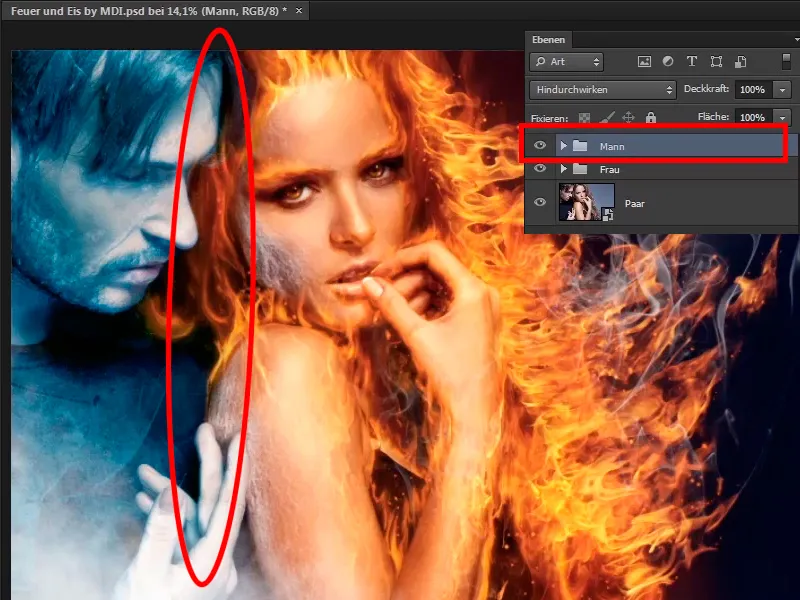Lock layer position move icon

[629, 118]
